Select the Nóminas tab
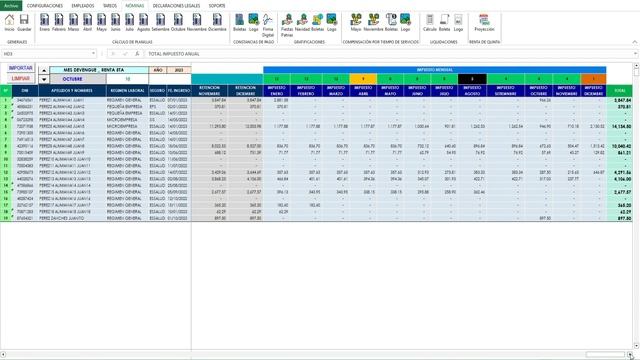 (135, 6)
